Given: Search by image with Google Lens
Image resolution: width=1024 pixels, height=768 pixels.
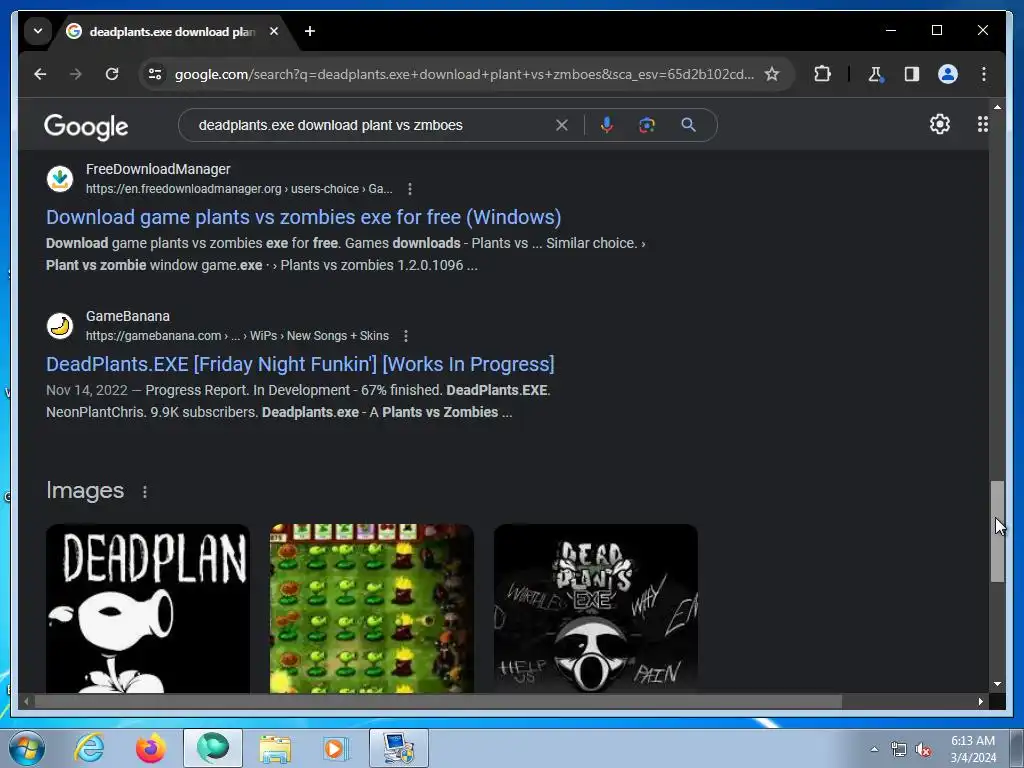Looking at the screenshot, I should click(x=647, y=125).
